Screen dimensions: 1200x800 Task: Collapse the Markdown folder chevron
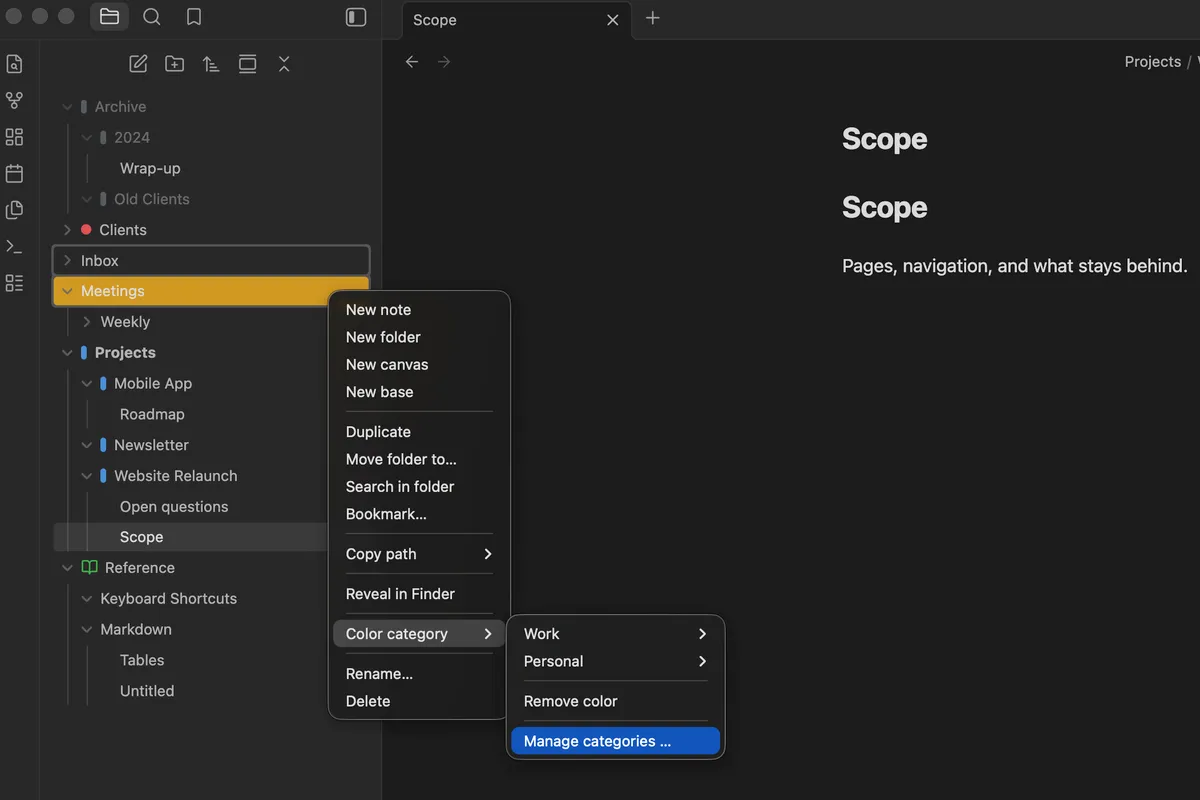(x=87, y=630)
